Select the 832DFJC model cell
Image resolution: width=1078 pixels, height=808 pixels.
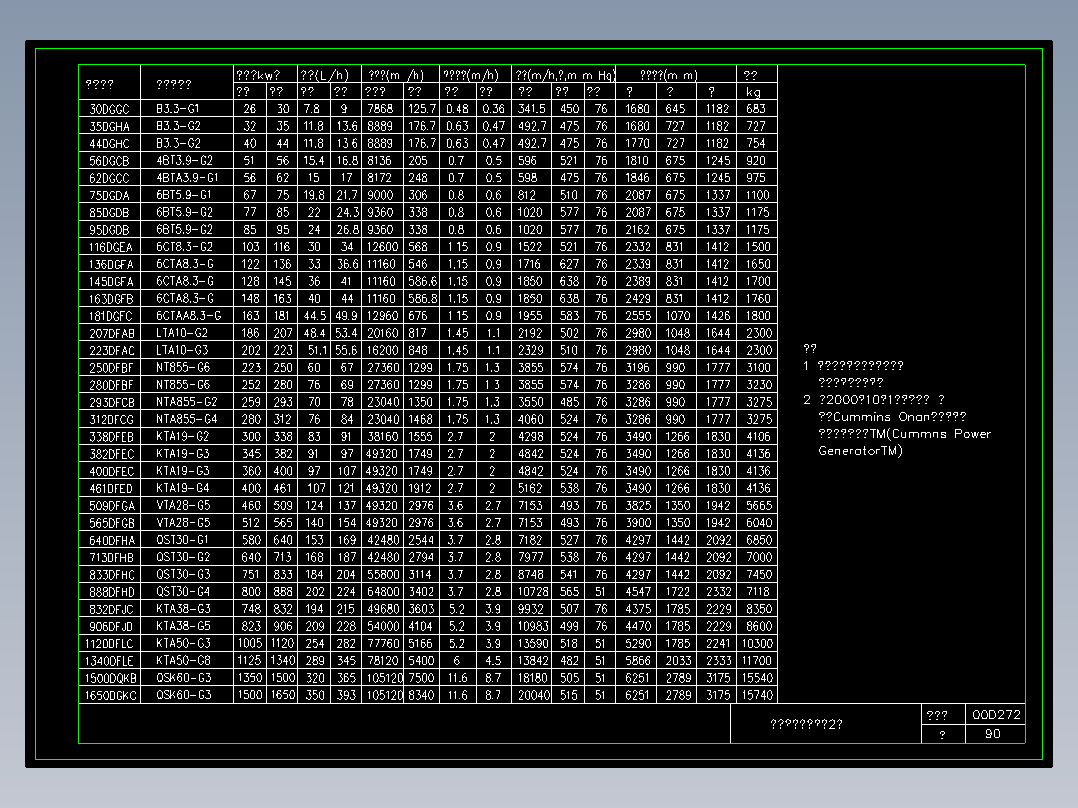tap(109, 609)
